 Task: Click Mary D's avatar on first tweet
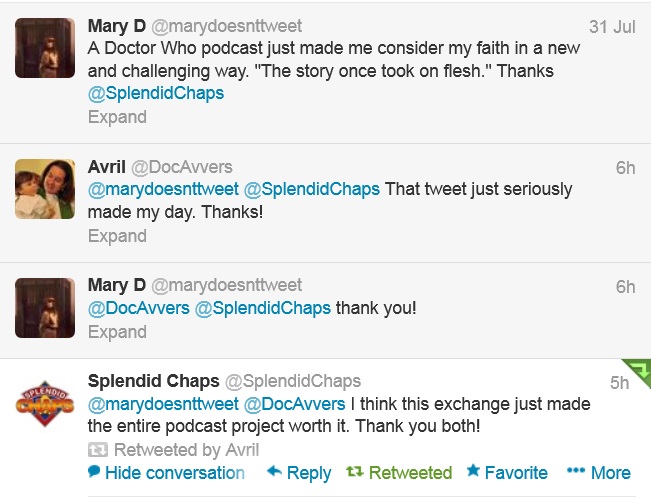click(45, 48)
